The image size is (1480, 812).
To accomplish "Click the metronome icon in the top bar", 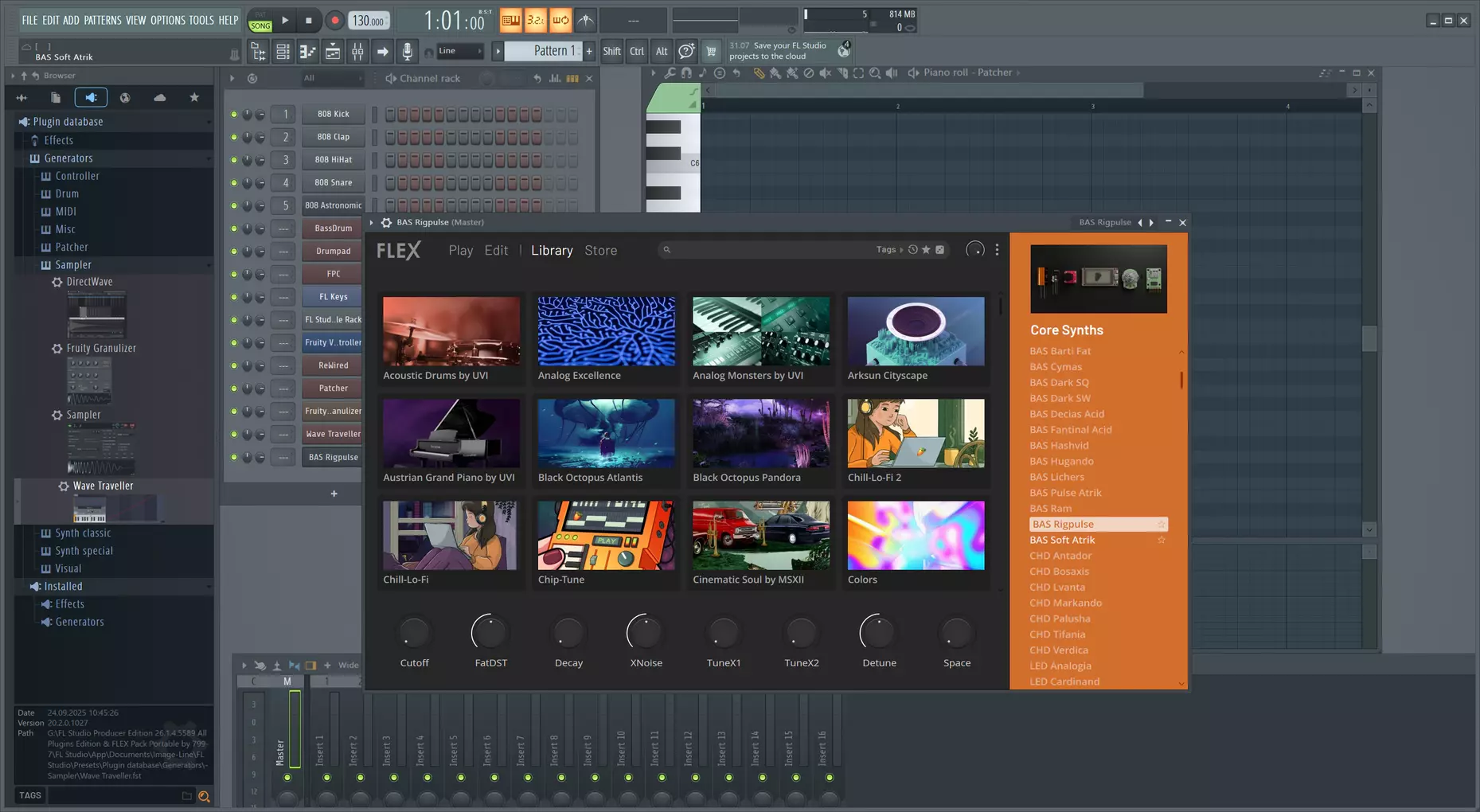I will (585, 20).
